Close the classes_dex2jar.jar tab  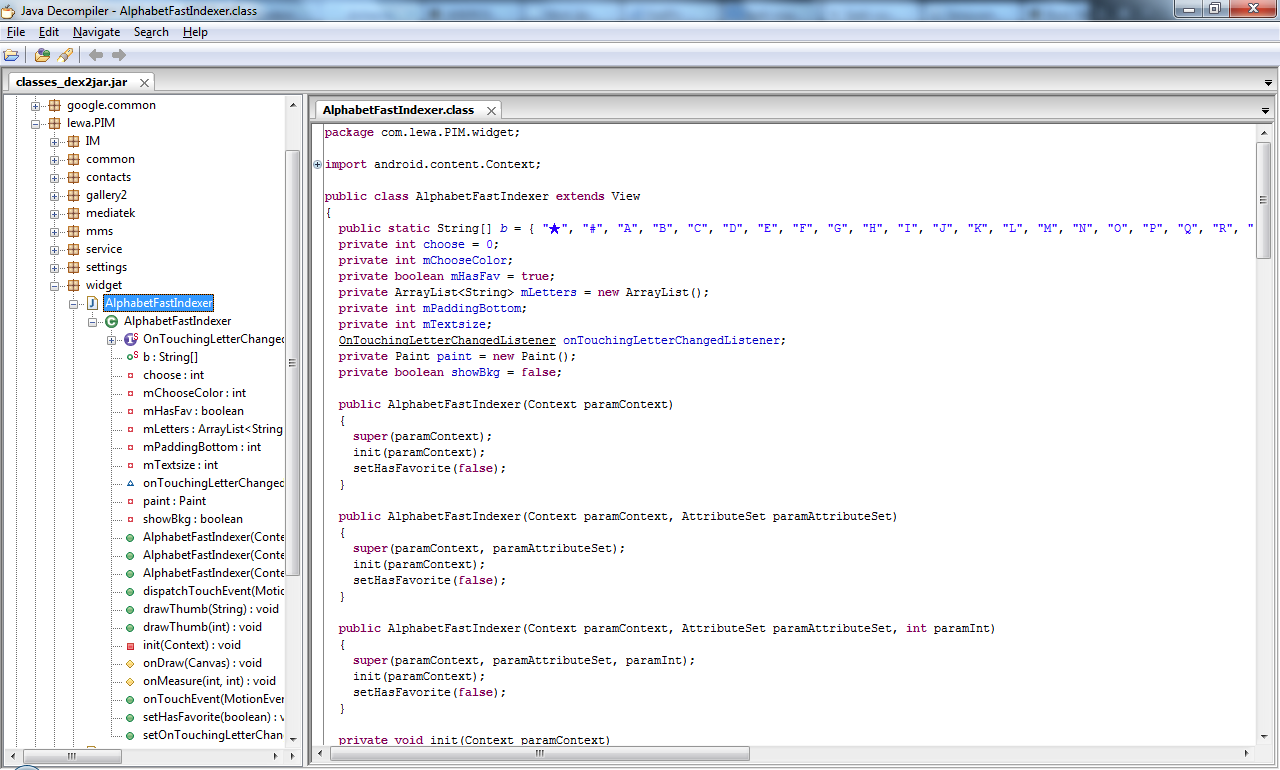tap(144, 82)
